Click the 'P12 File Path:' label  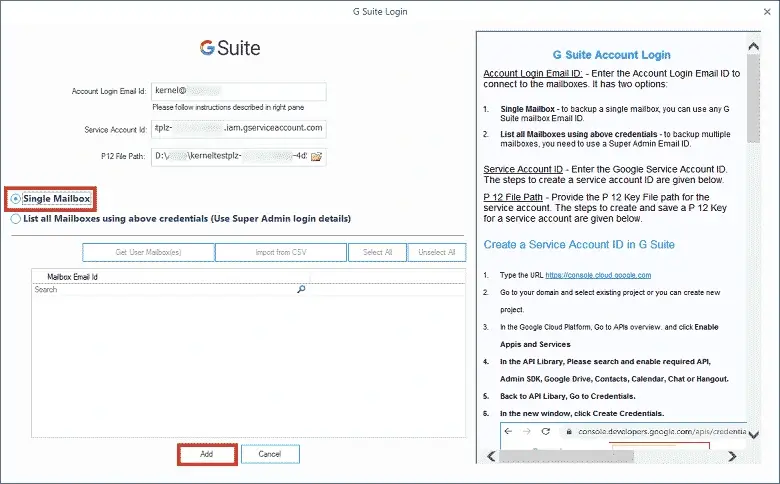(x=123, y=156)
